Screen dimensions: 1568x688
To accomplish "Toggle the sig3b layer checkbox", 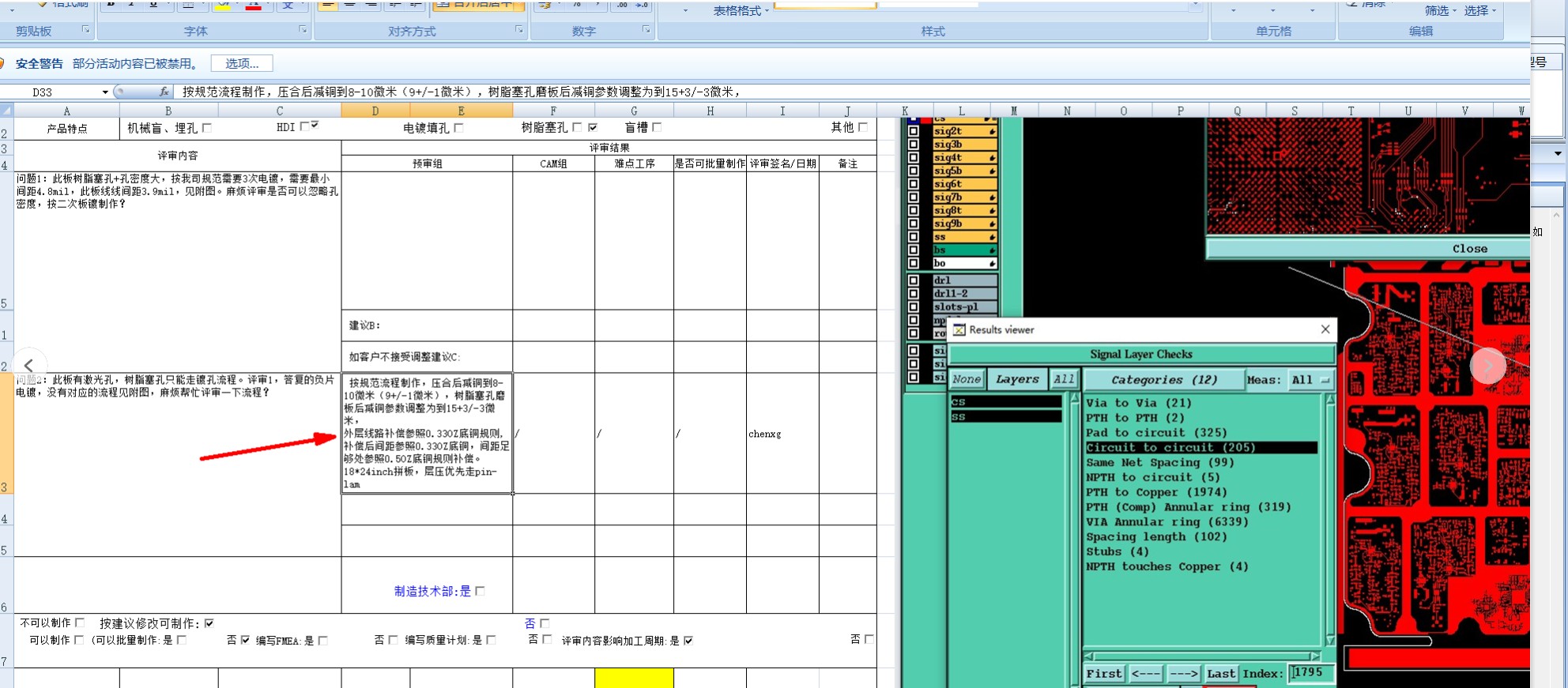I will click(914, 145).
